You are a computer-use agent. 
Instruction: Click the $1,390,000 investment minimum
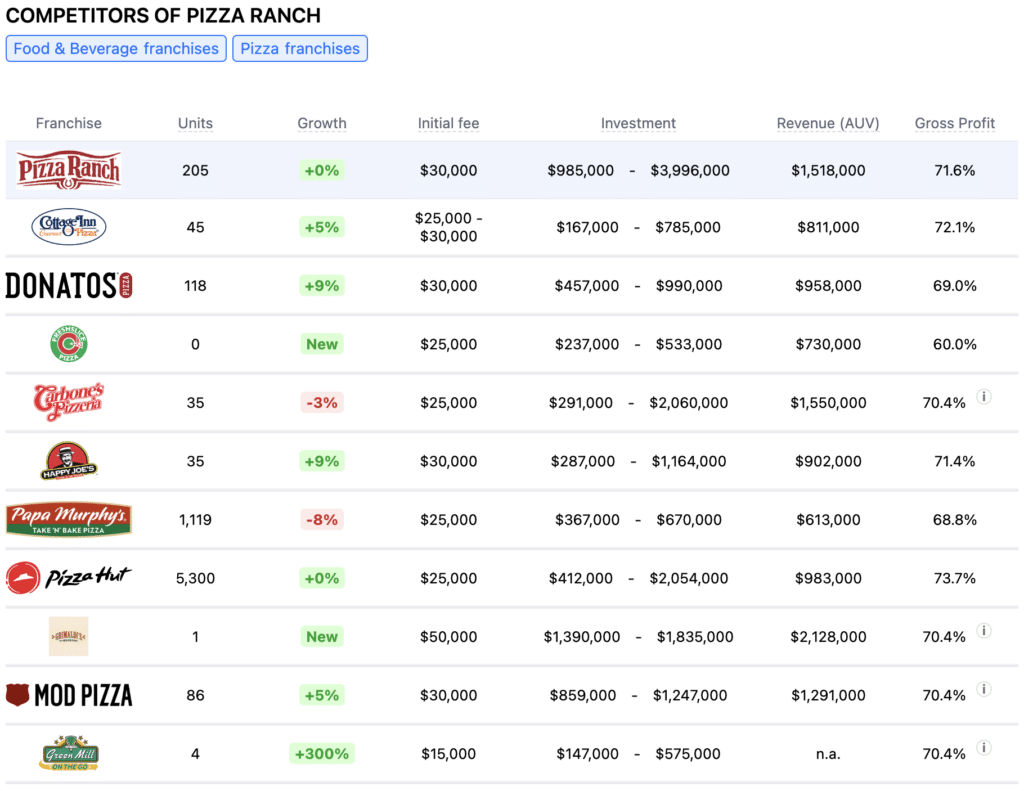click(x=582, y=637)
